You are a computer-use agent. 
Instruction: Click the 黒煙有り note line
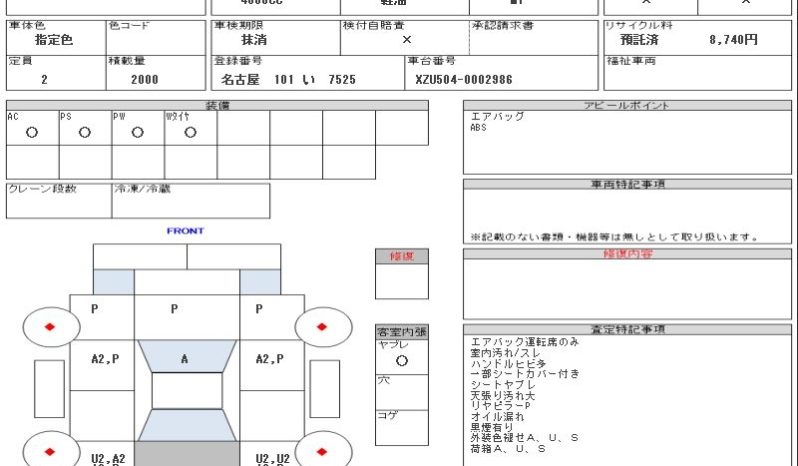492,427
